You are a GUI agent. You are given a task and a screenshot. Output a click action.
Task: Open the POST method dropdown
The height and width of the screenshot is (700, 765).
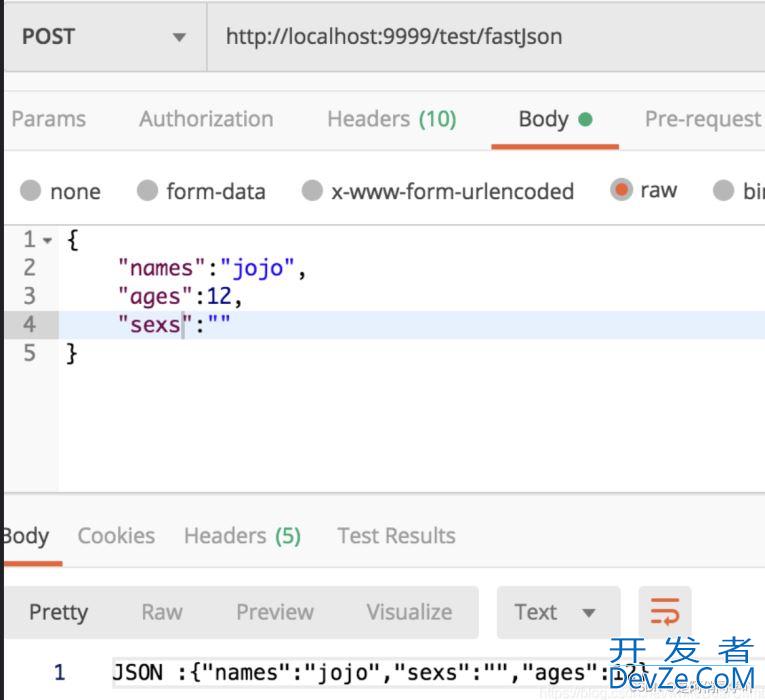[104, 37]
